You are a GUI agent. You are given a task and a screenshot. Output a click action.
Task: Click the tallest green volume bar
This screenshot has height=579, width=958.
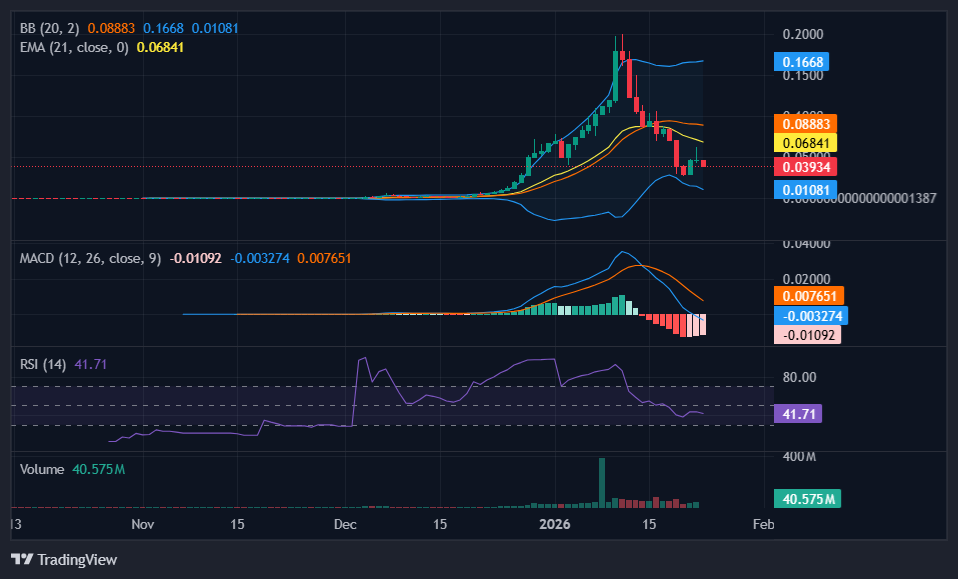[602, 482]
